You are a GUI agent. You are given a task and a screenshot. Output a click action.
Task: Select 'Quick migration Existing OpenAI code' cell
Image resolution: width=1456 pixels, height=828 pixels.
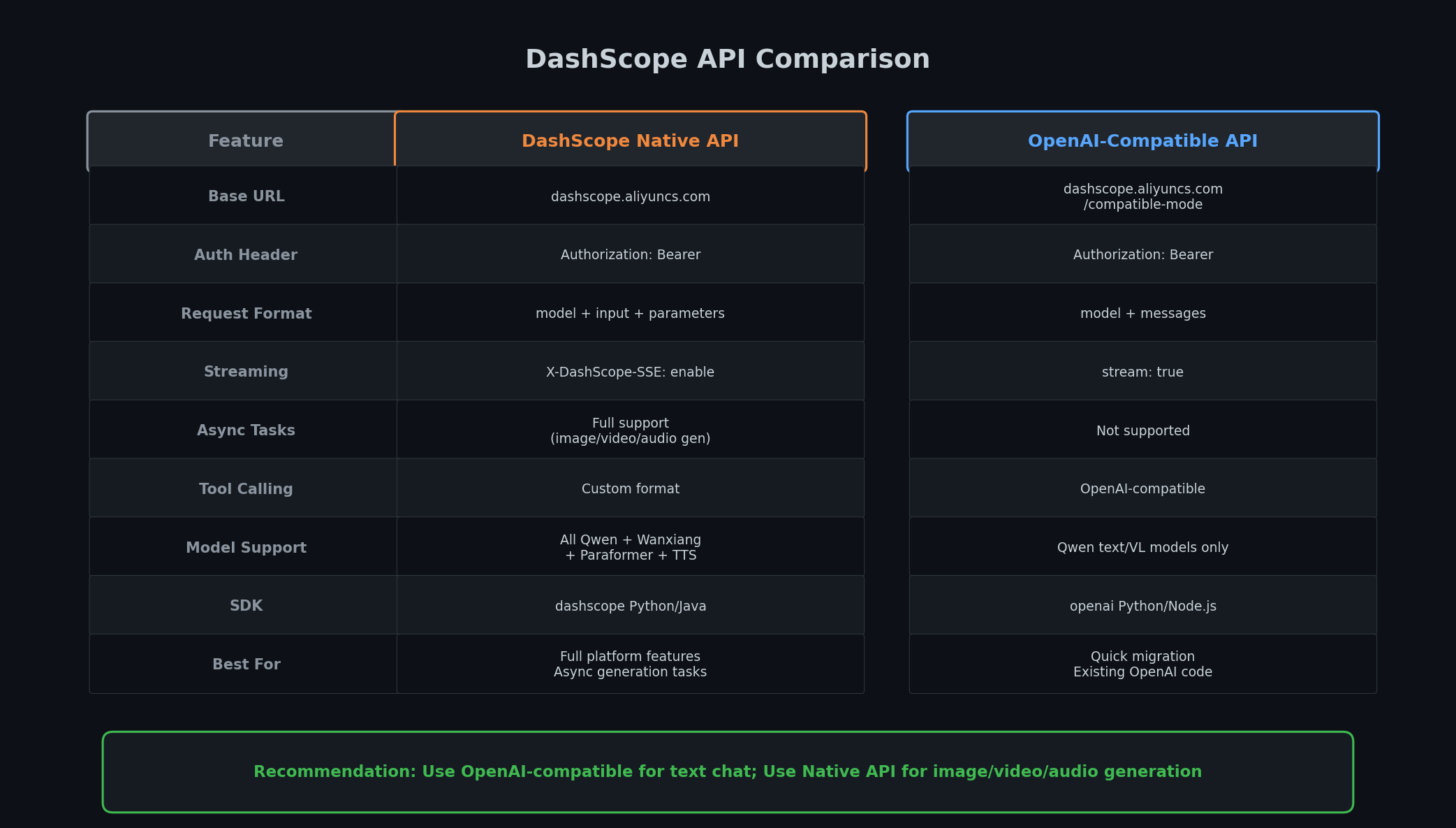click(x=1142, y=664)
